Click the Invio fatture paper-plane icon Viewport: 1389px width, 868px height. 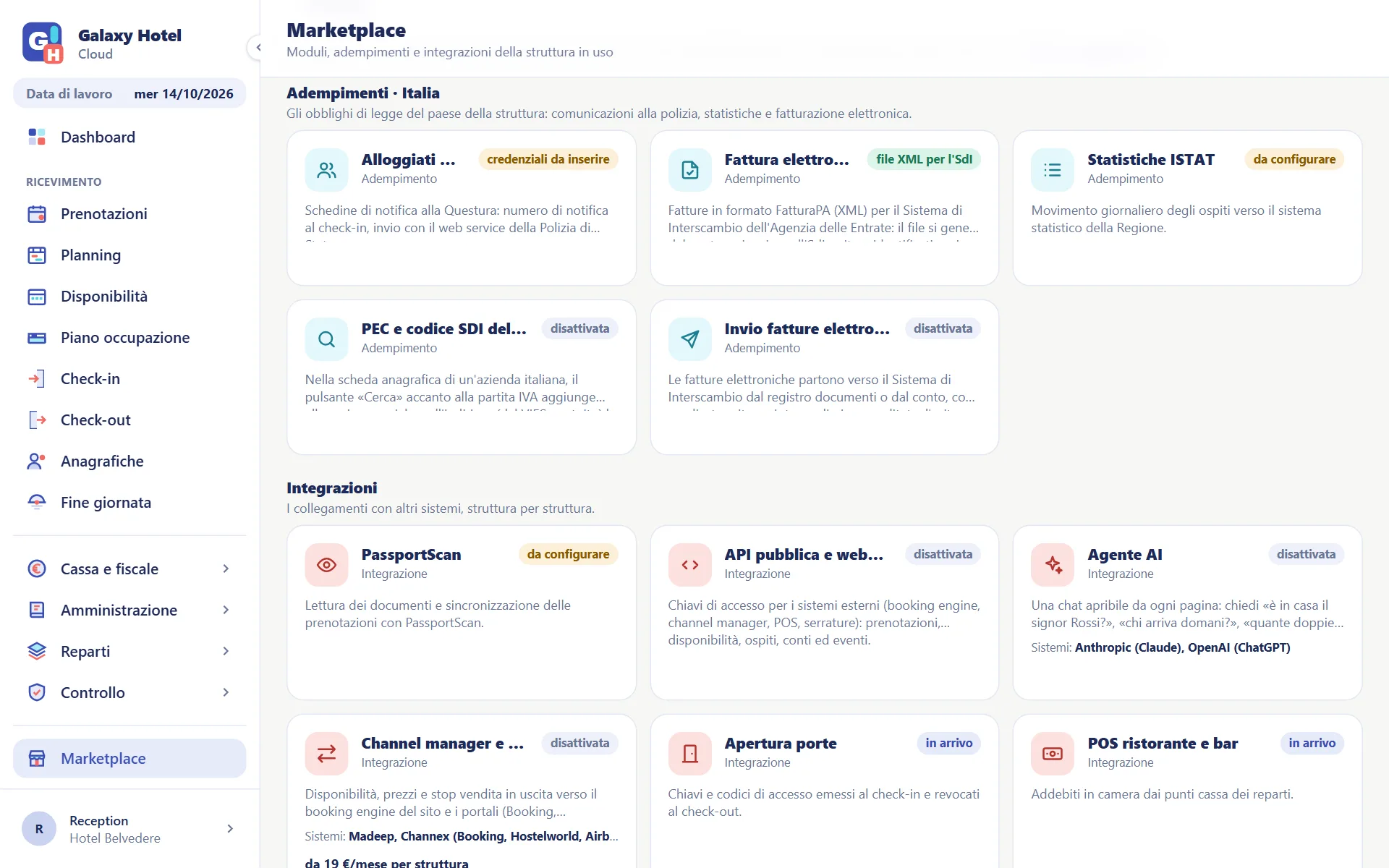(x=689, y=339)
